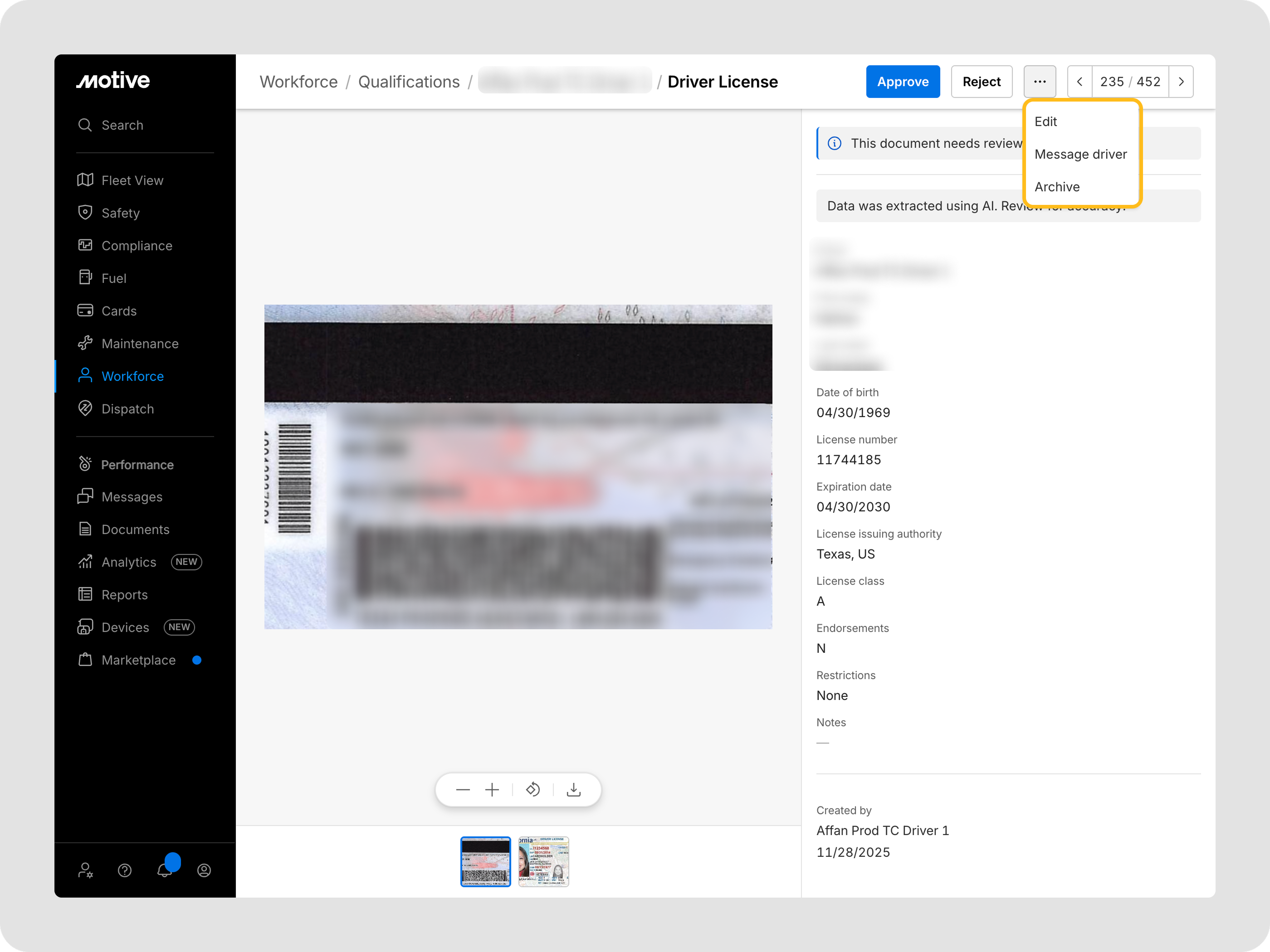
Task: Open the notifications bell
Action: click(165, 870)
